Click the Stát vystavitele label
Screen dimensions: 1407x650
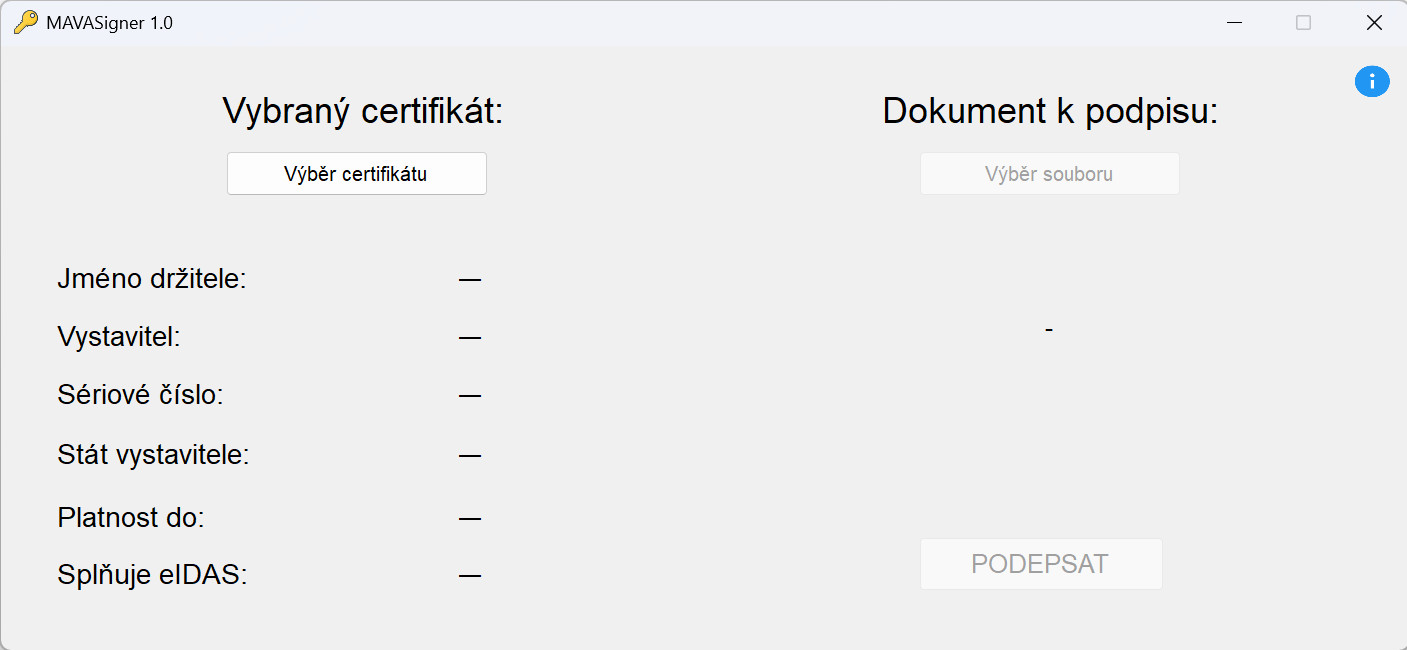point(153,455)
